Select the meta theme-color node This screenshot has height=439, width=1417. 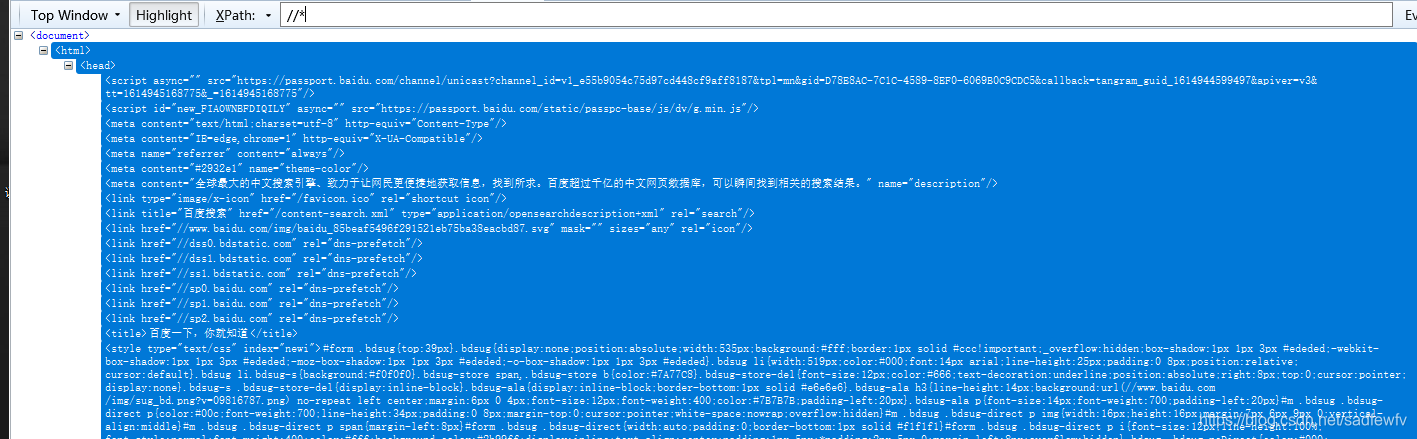pos(225,168)
